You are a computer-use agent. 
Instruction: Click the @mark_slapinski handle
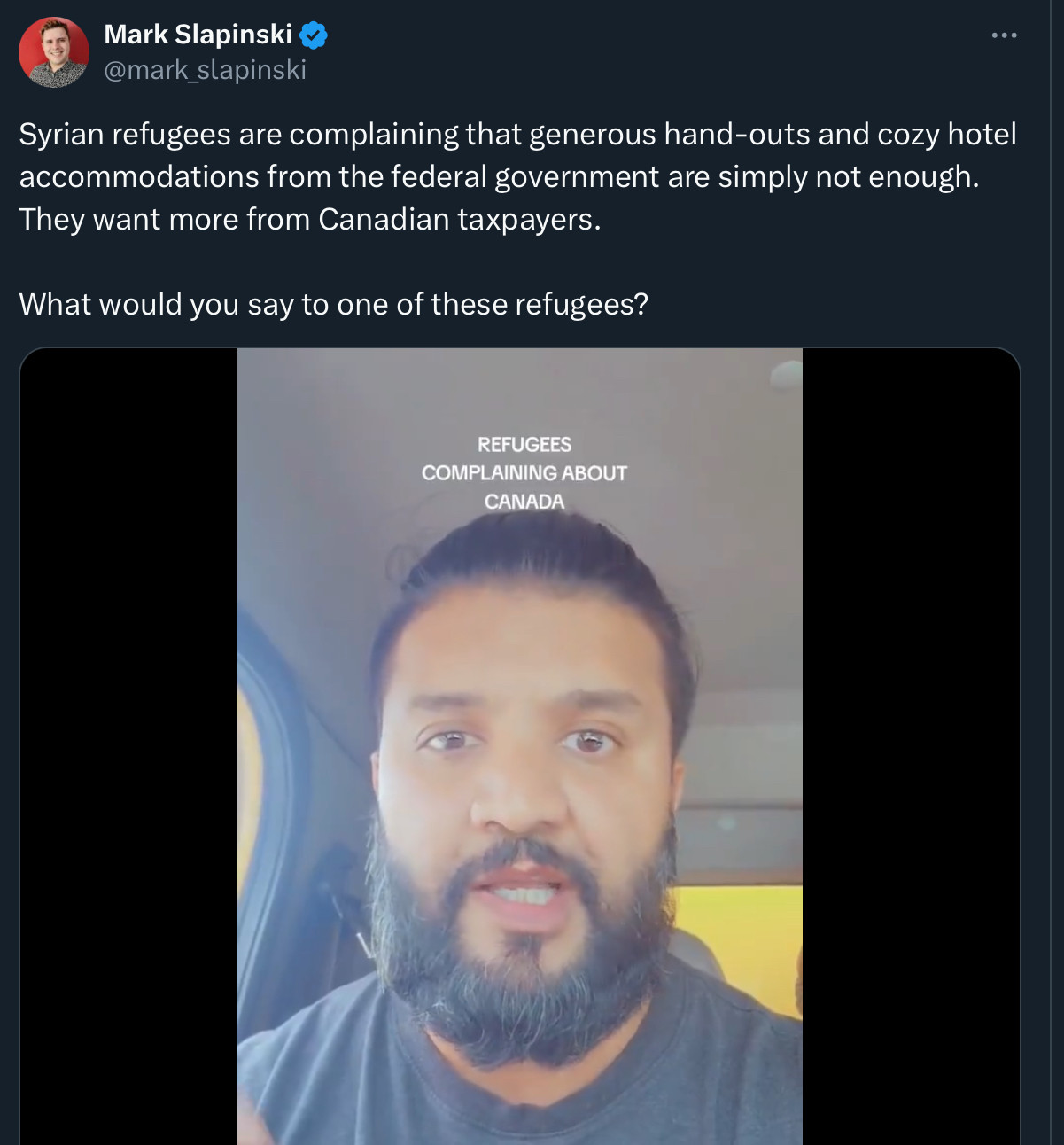(205, 70)
